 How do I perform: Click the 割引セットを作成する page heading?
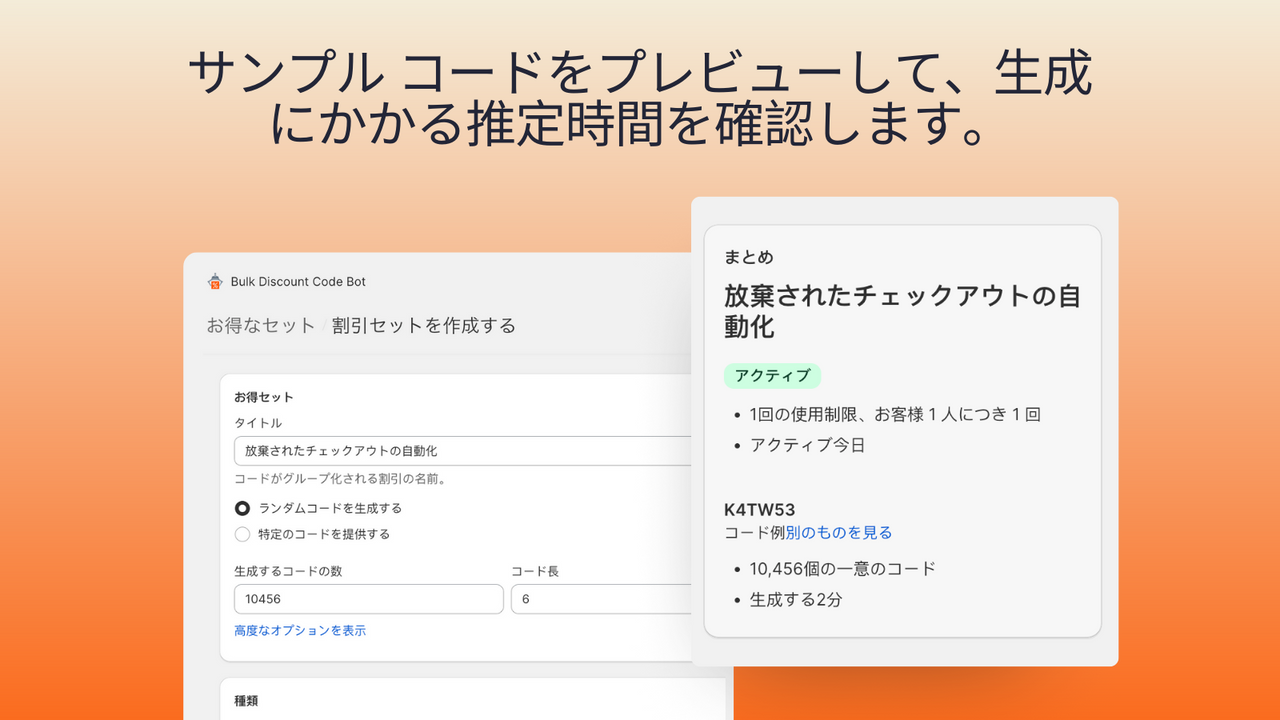424,326
